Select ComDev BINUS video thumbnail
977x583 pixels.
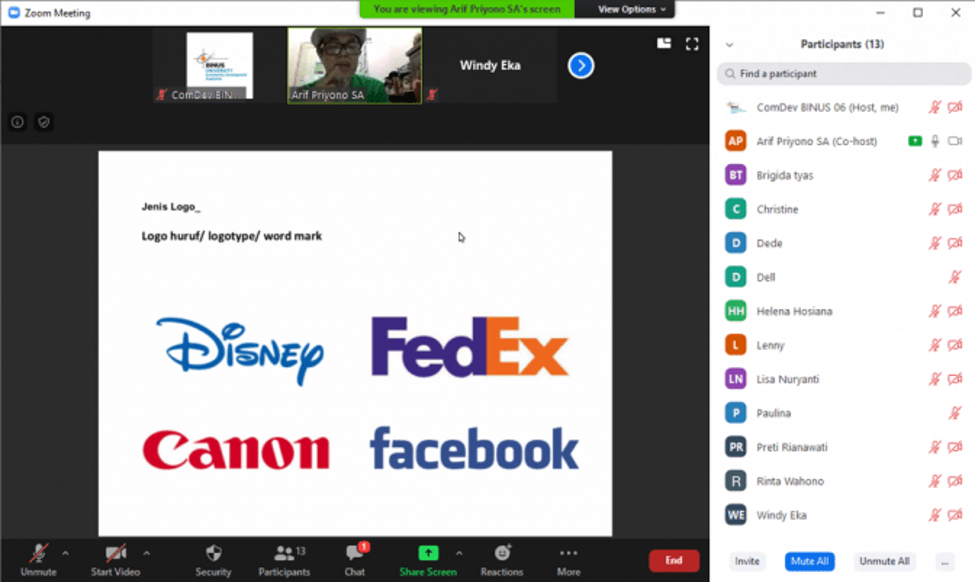coord(219,65)
